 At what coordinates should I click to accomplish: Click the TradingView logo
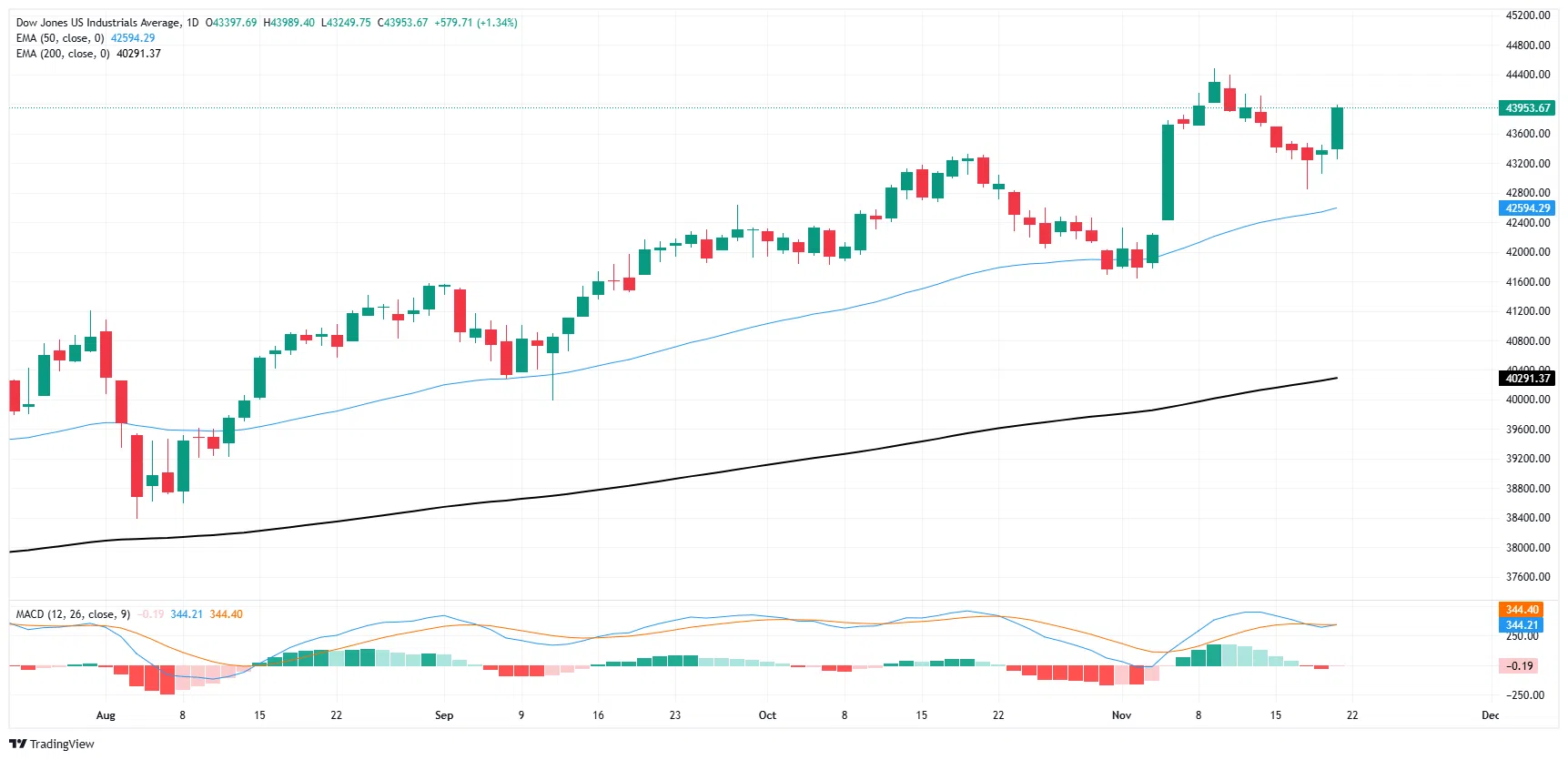tap(52, 744)
